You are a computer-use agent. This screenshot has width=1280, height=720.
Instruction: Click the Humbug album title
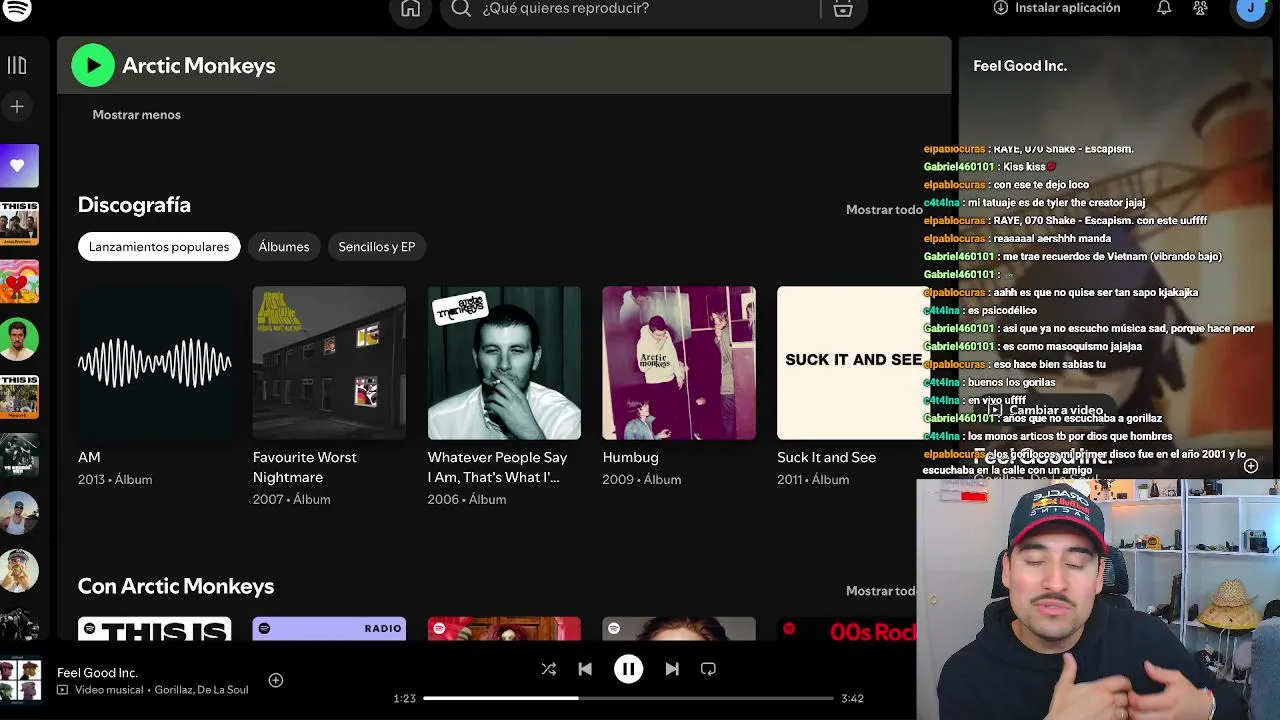click(631, 457)
